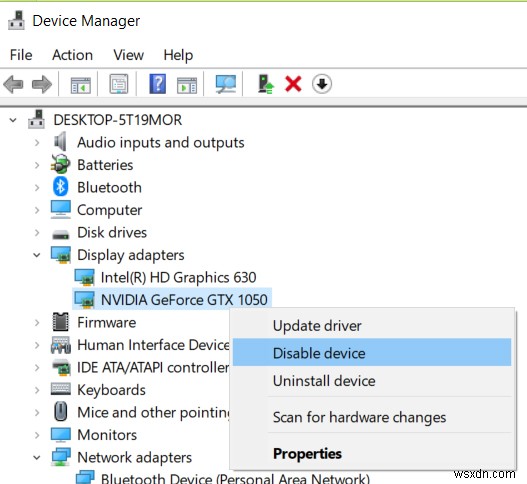Click the blue Help question mark icon
Viewport: 527px width, 484px height.
click(x=157, y=84)
